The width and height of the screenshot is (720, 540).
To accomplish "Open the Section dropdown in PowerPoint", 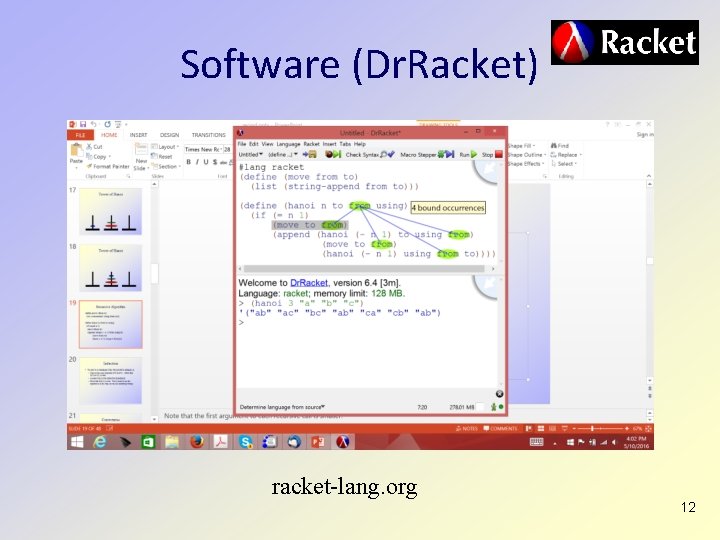I will tap(166, 166).
